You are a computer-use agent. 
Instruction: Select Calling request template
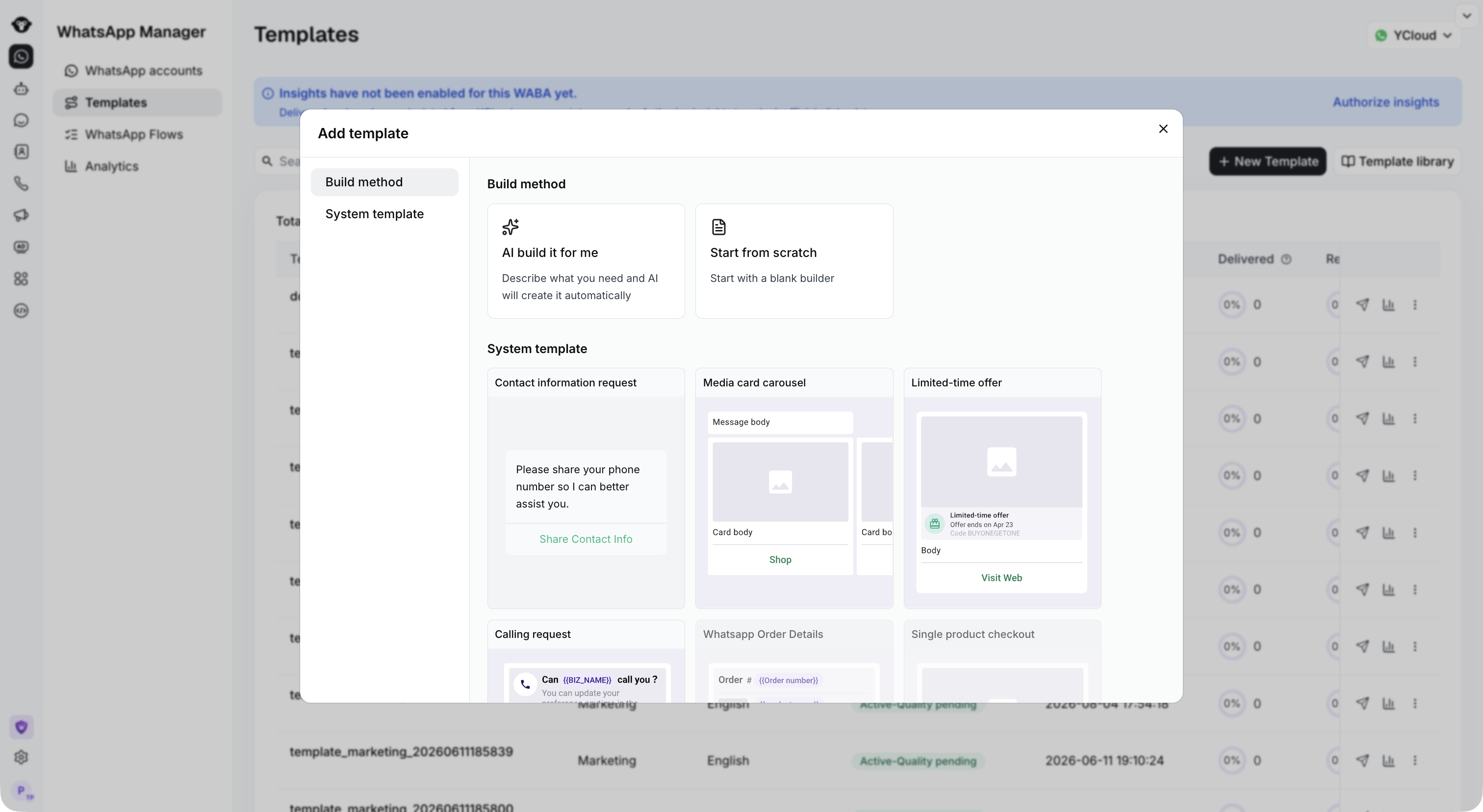[586, 660]
